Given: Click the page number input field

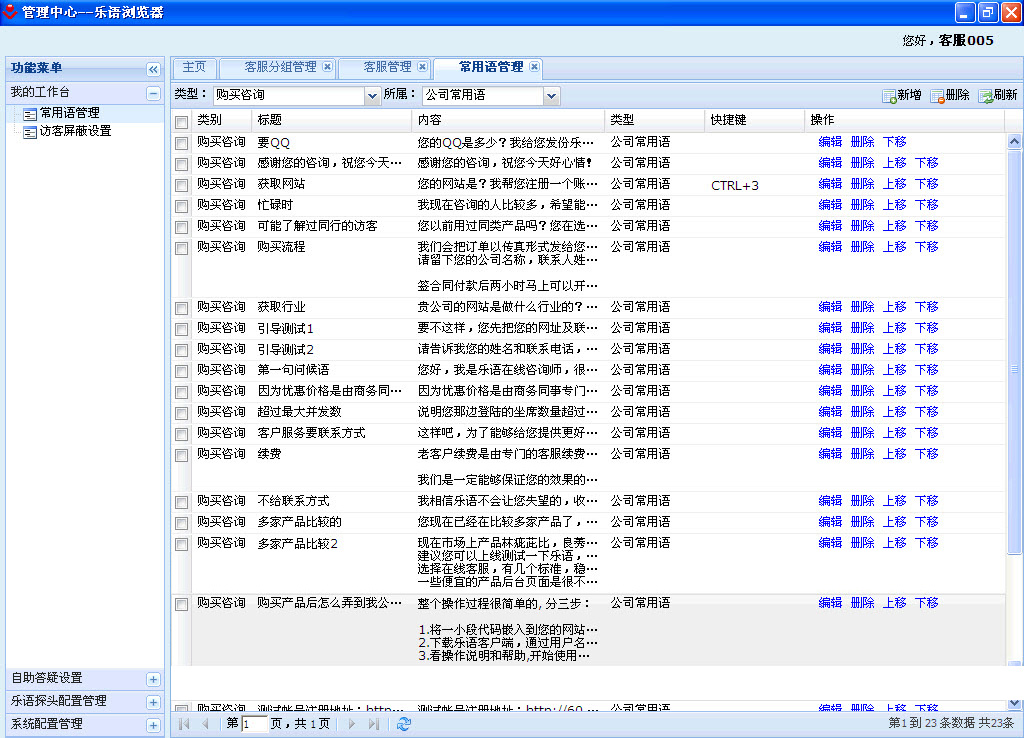Looking at the screenshot, I should 254,724.
